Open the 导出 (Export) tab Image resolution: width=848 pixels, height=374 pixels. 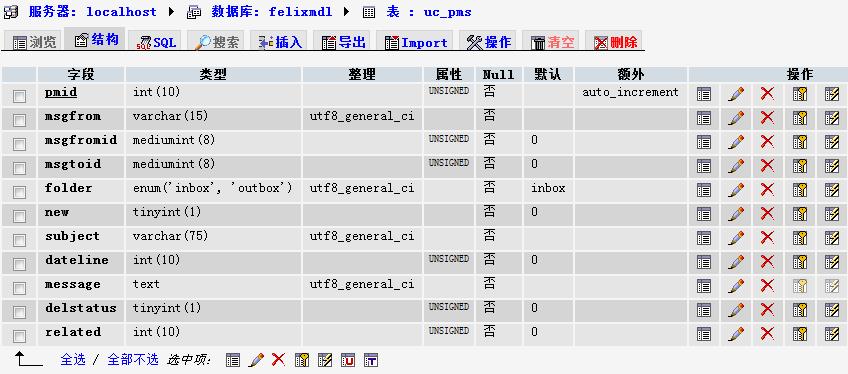pos(343,41)
